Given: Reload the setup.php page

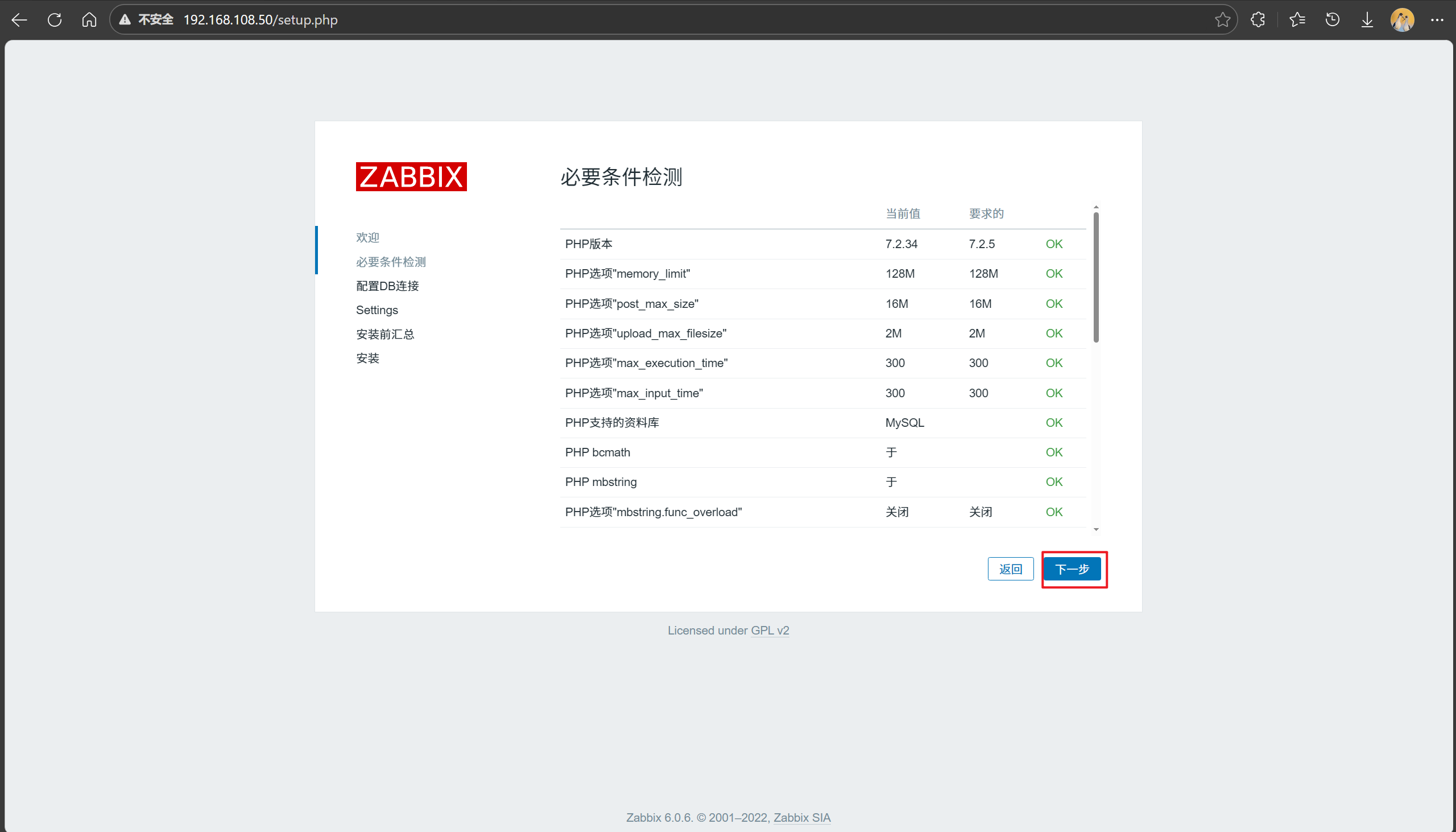Looking at the screenshot, I should (x=55, y=20).
